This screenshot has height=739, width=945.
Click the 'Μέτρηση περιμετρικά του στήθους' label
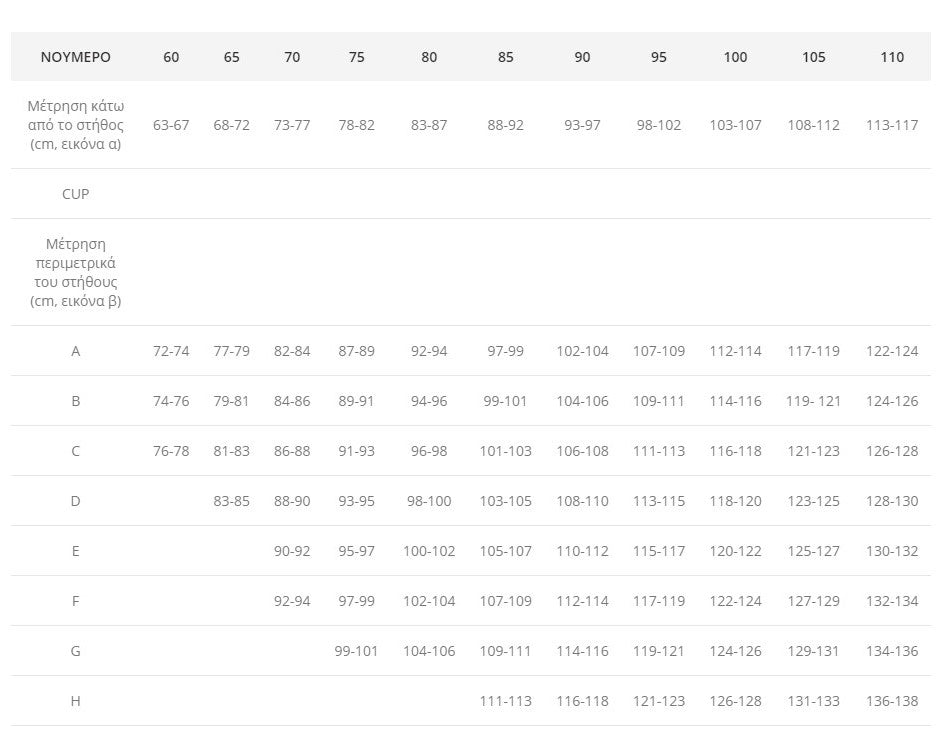pos(76,272)
